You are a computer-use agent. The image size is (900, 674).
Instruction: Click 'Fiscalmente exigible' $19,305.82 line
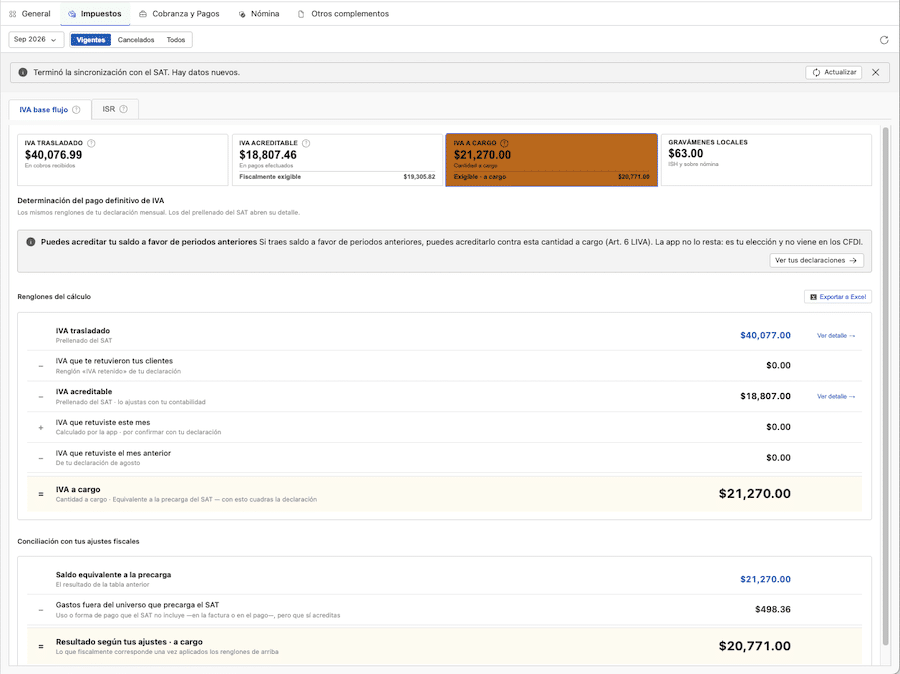pos(337,177)
